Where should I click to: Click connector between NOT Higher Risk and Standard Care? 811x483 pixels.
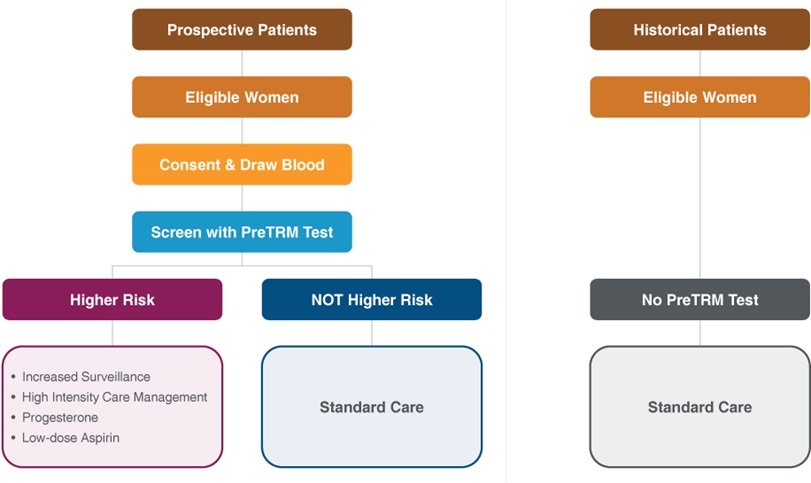[x=372, y=333]
